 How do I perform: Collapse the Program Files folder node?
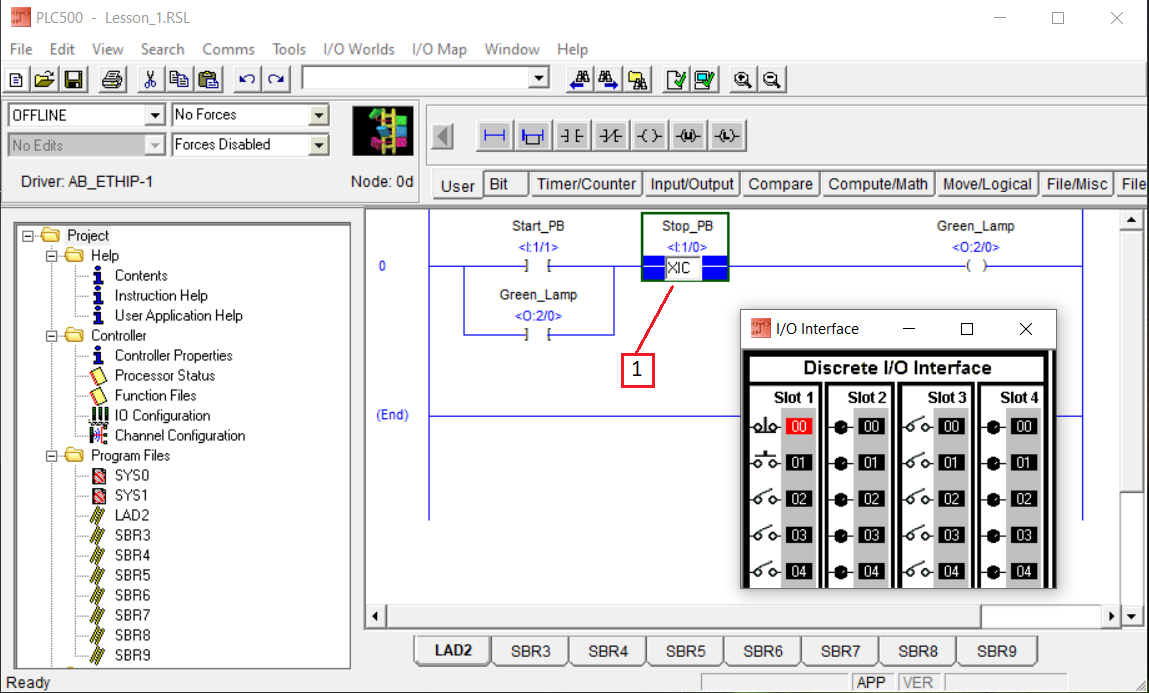(x=51, y=456)
